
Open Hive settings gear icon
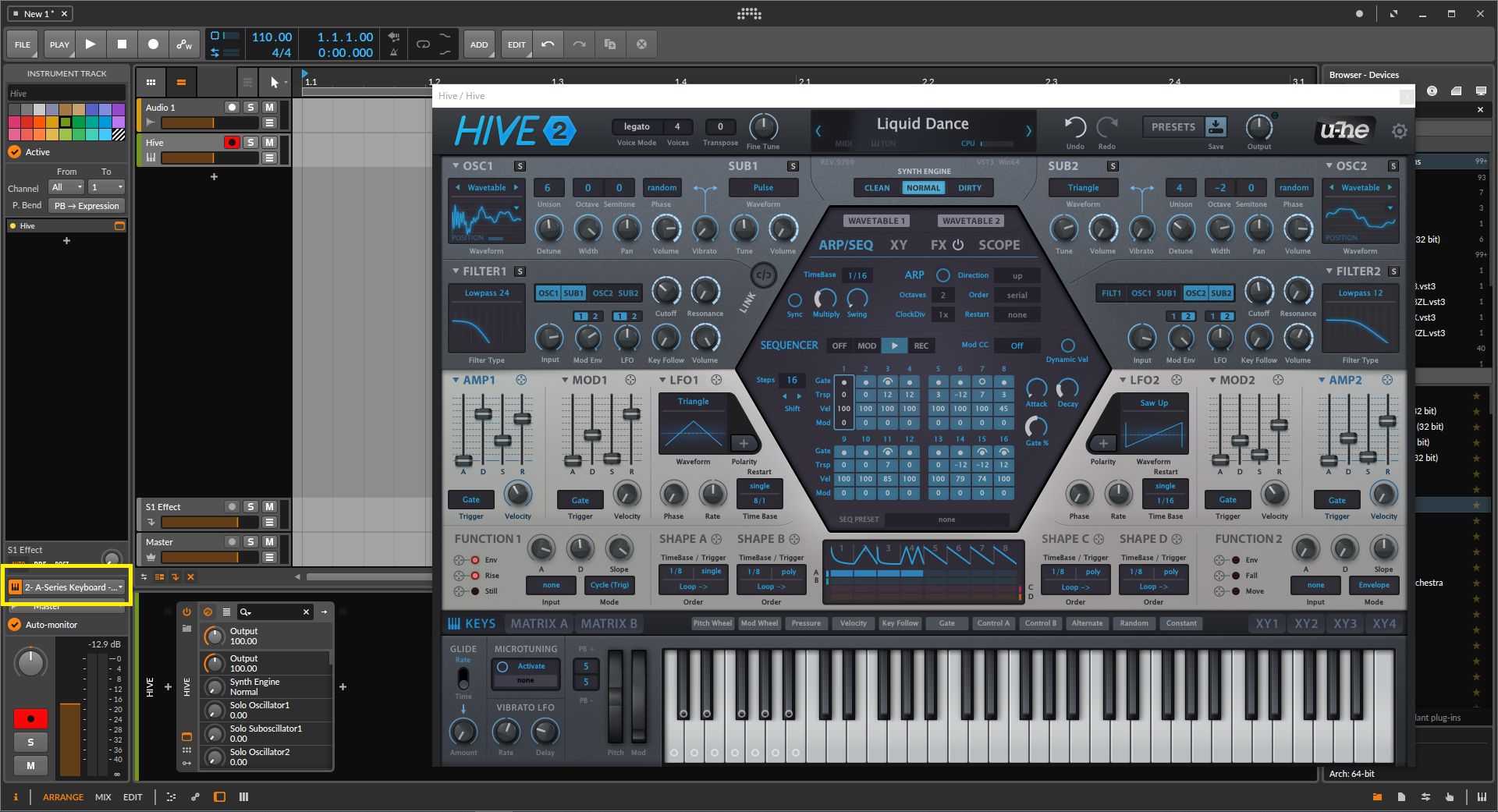(1400, 131)
